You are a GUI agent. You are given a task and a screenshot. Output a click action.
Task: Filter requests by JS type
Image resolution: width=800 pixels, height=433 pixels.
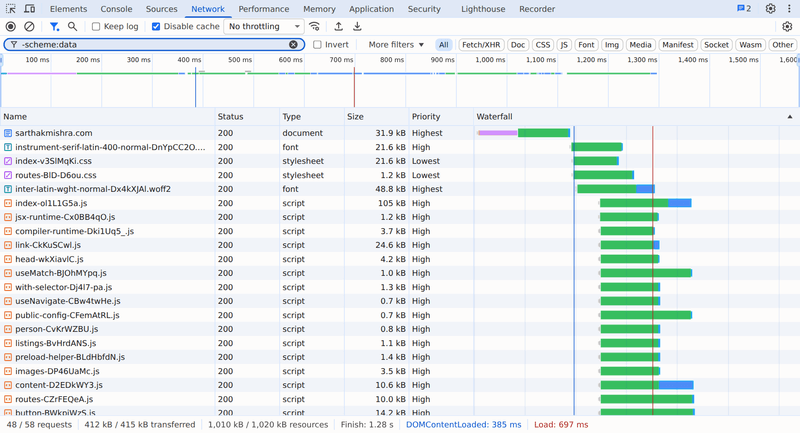pyautogui.click(x=564, y=45)
